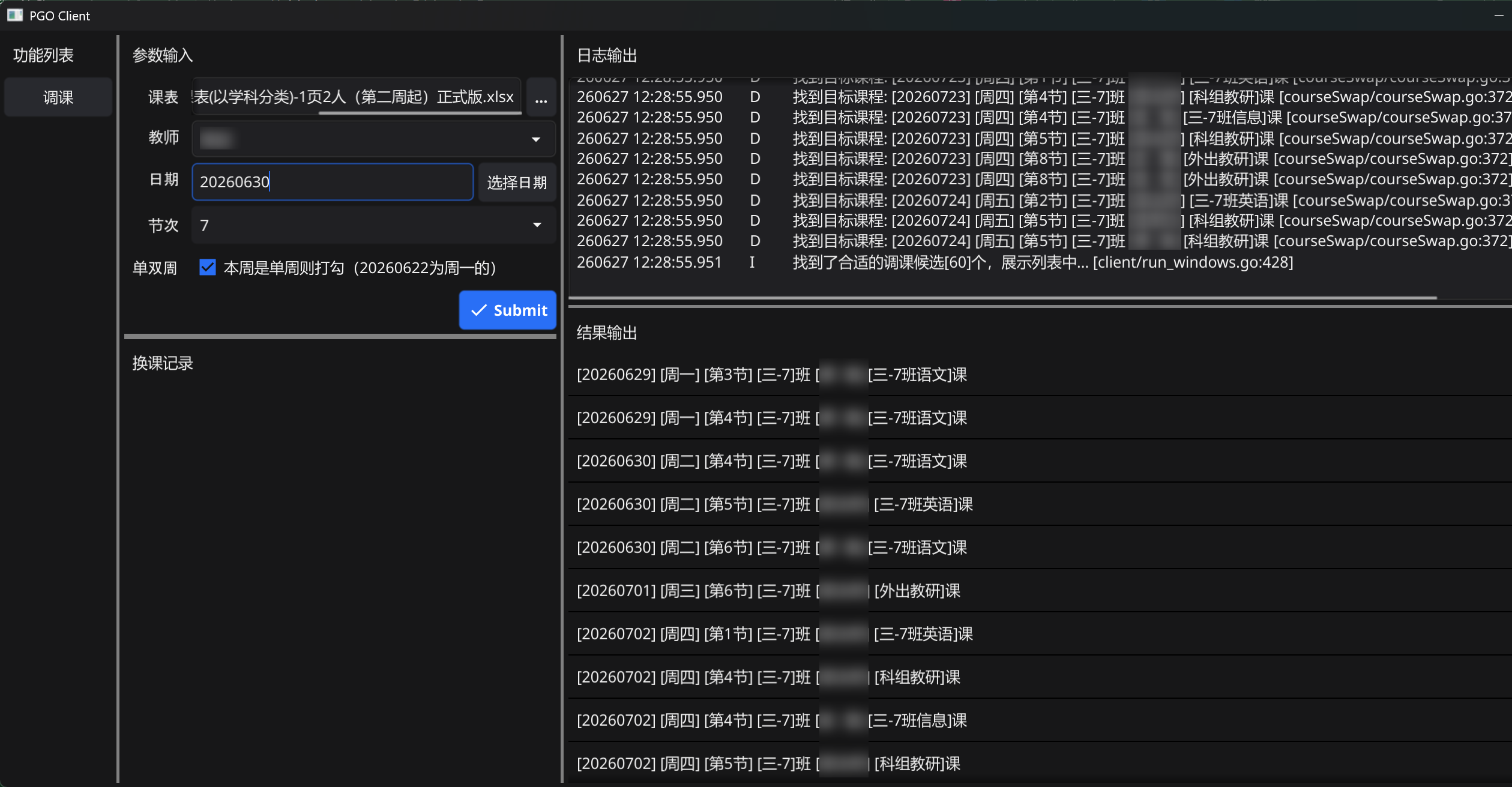1512x787 pixels.
Task: Select result [20260630] 周二 第6节 语文课
Action: pyautogui.click(x=1040, y=547)
